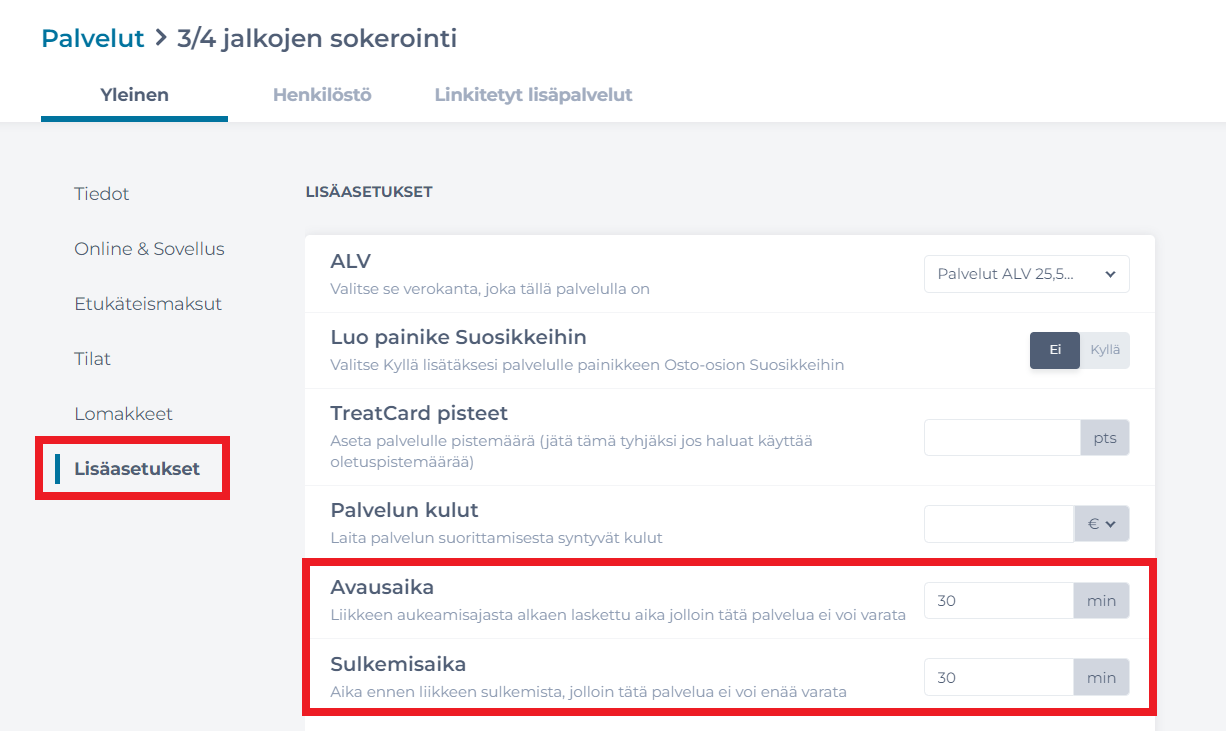Switch to the Henkilöstö tab
Viewport: 1226px width, 731px height.
[x=322, y=95]
